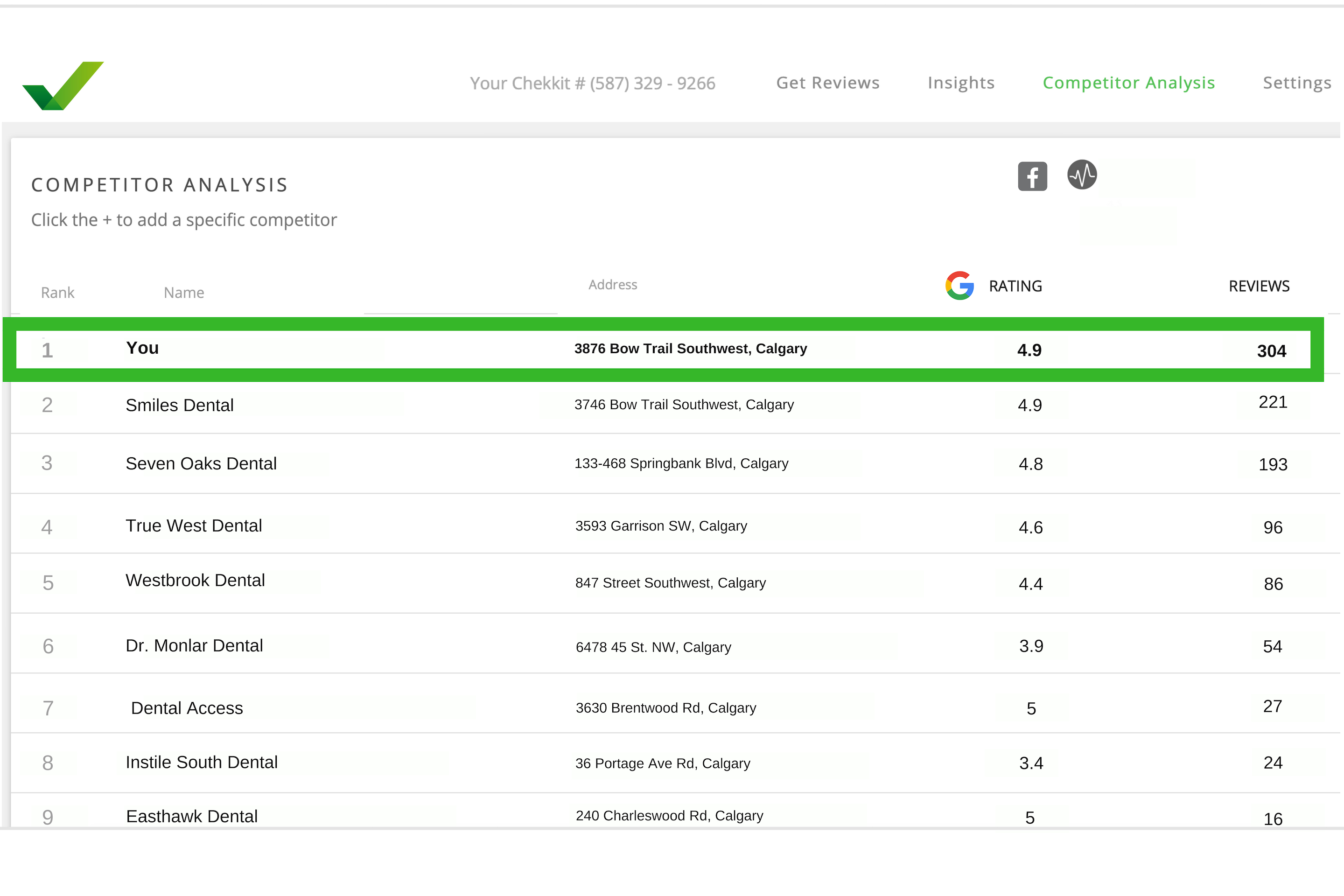Click the Smiles Dental competitor name
Screen dimensions: 1344x896
coord(179,405)
